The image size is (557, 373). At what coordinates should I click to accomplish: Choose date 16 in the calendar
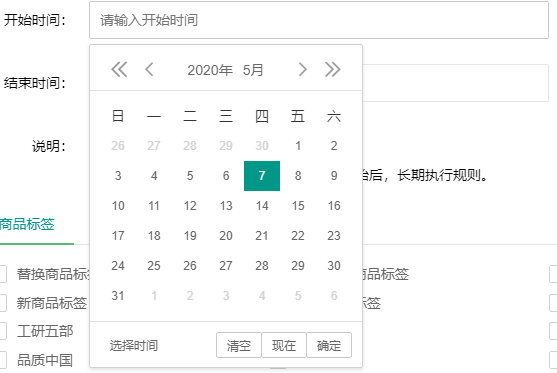334,206
